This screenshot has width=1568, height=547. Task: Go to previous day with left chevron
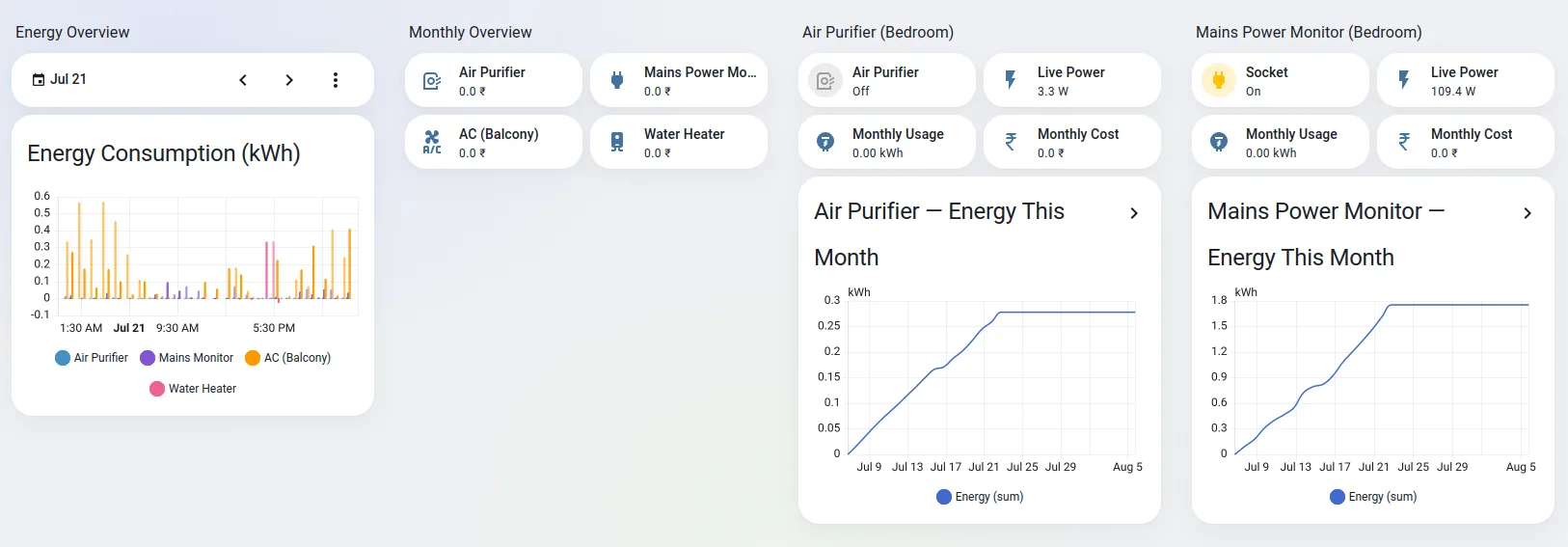pos(243,80)
